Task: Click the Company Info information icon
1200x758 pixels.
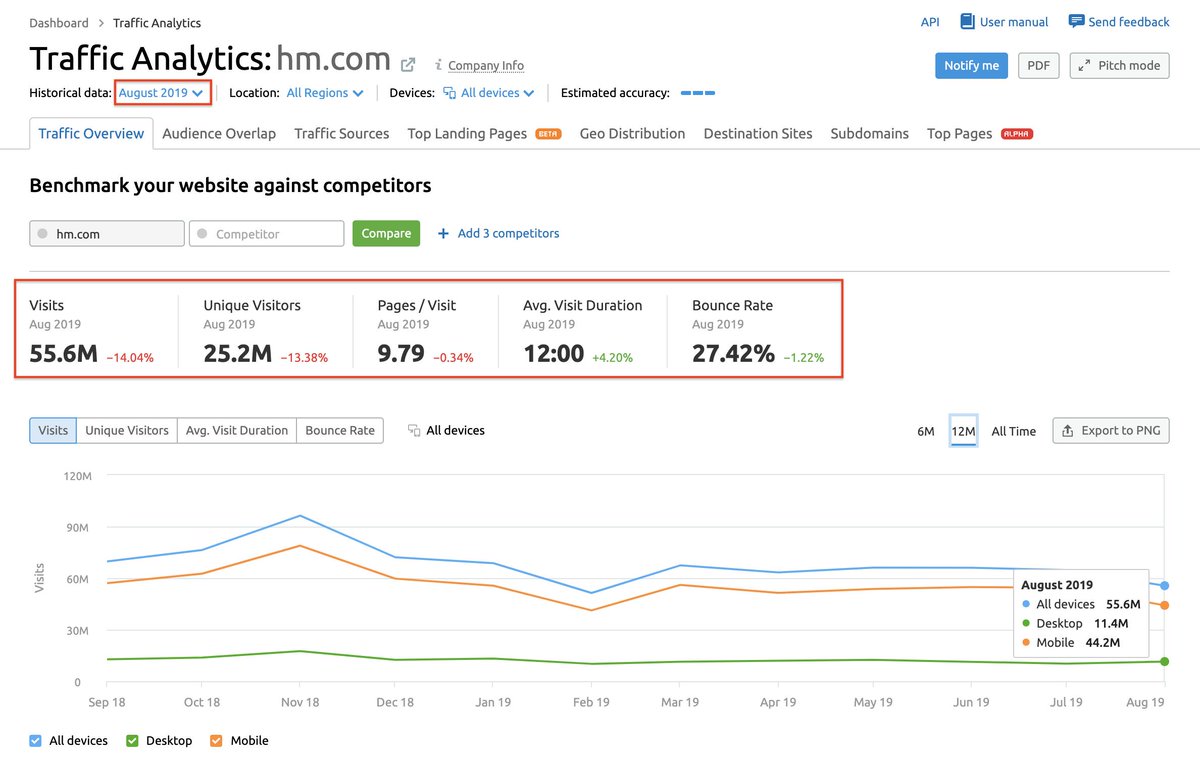Action: click(x=437, y=65)
